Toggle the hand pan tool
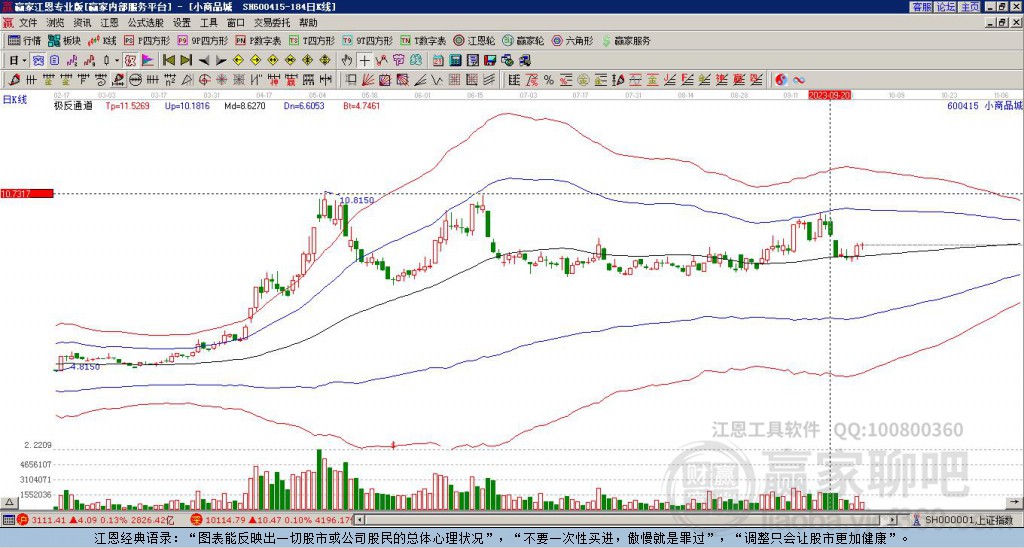Viewport: 1024px width, 548px height. pos(347,61)
